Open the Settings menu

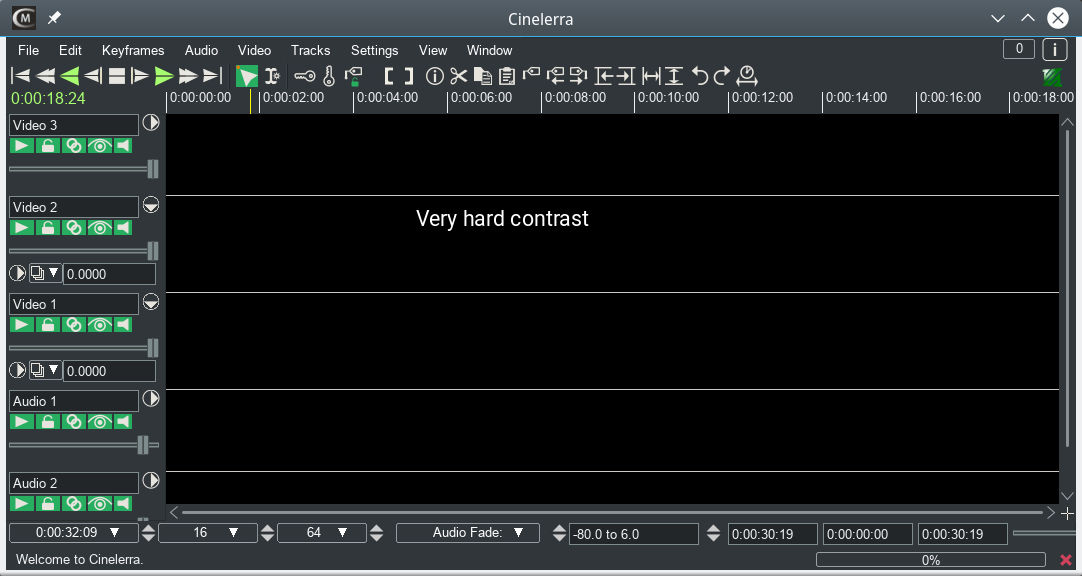coord(374,50)
